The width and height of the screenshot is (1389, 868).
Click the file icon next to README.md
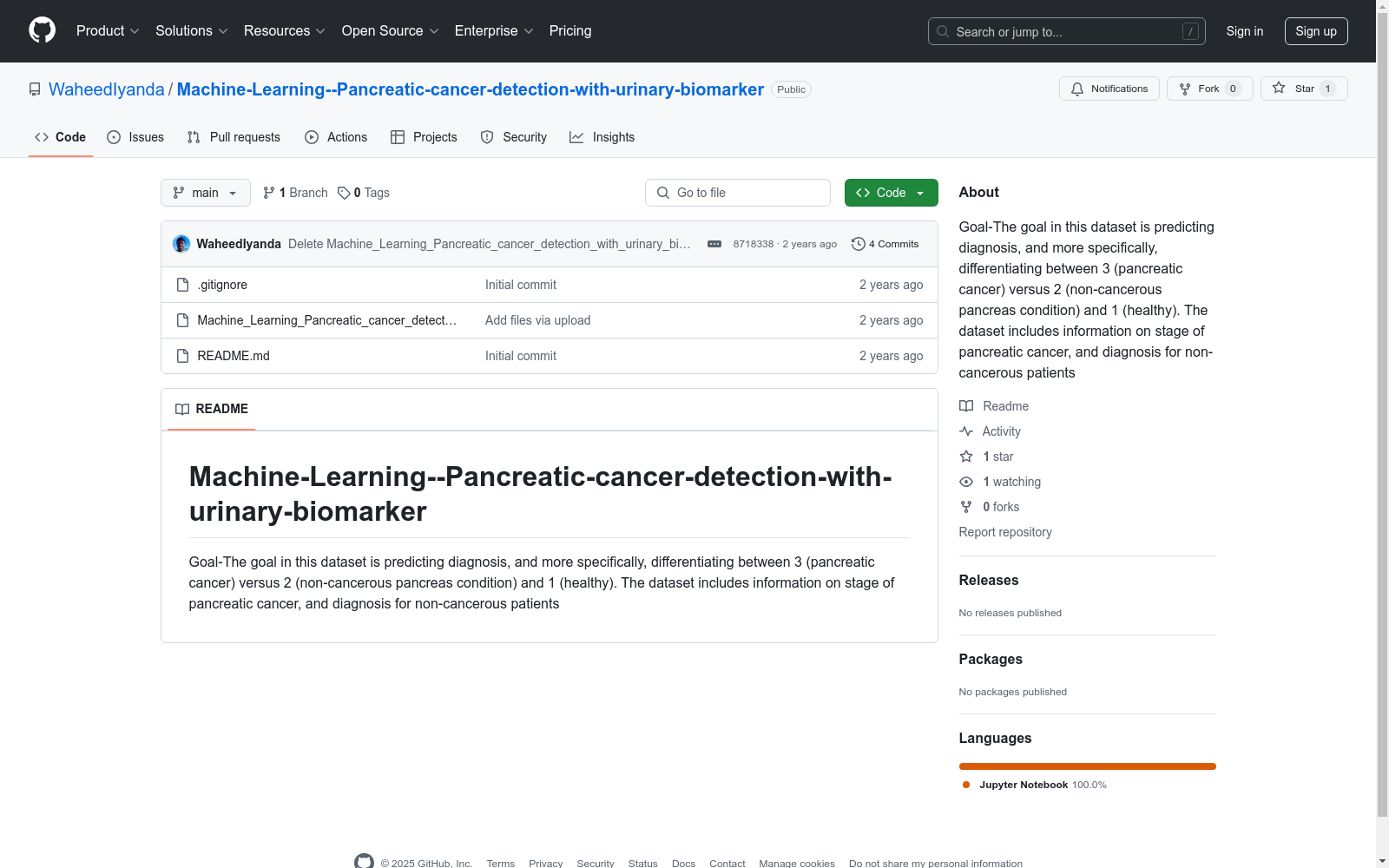182,356
